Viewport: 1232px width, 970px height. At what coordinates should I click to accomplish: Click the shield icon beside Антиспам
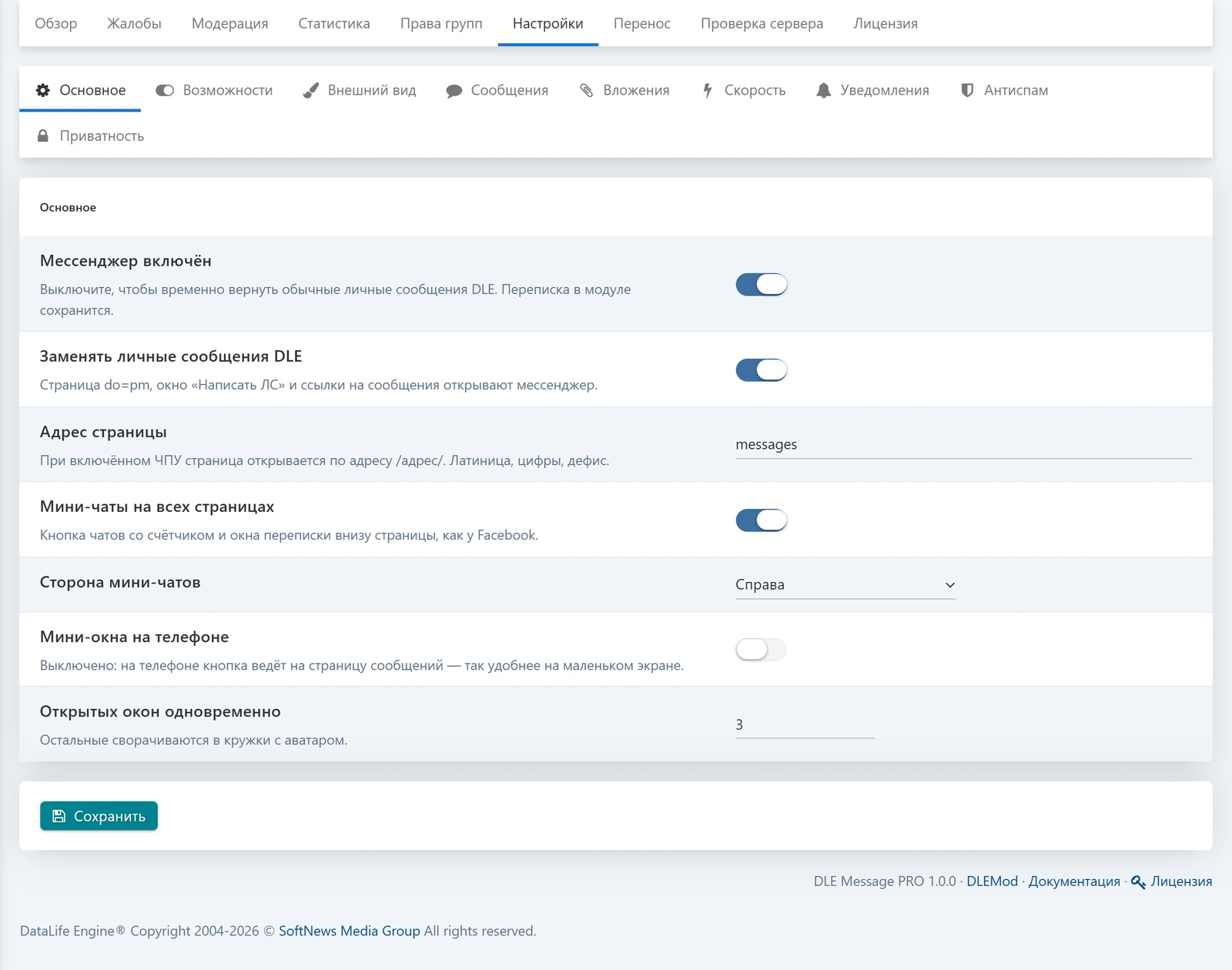tap(967, 90)
